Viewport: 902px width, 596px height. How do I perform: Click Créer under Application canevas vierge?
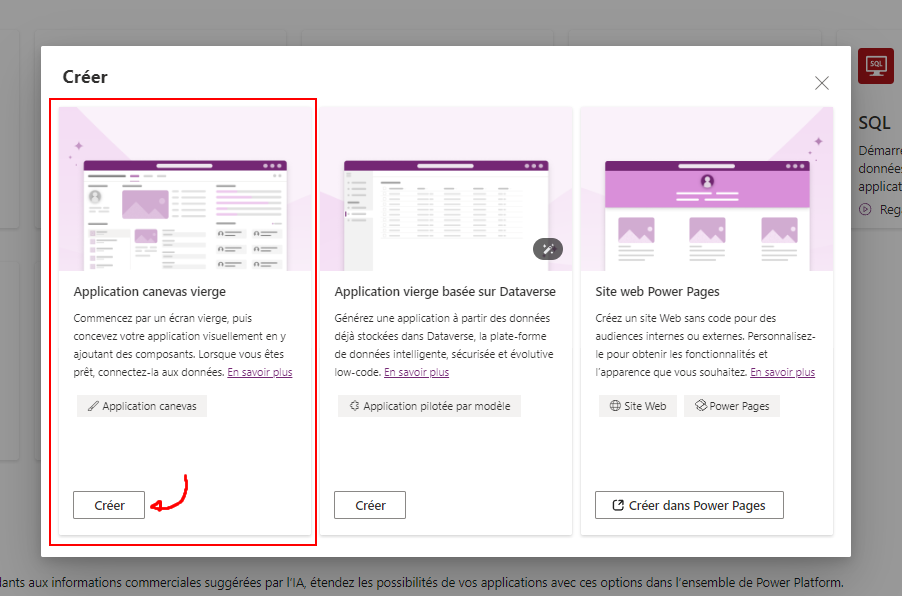point(109,505)
